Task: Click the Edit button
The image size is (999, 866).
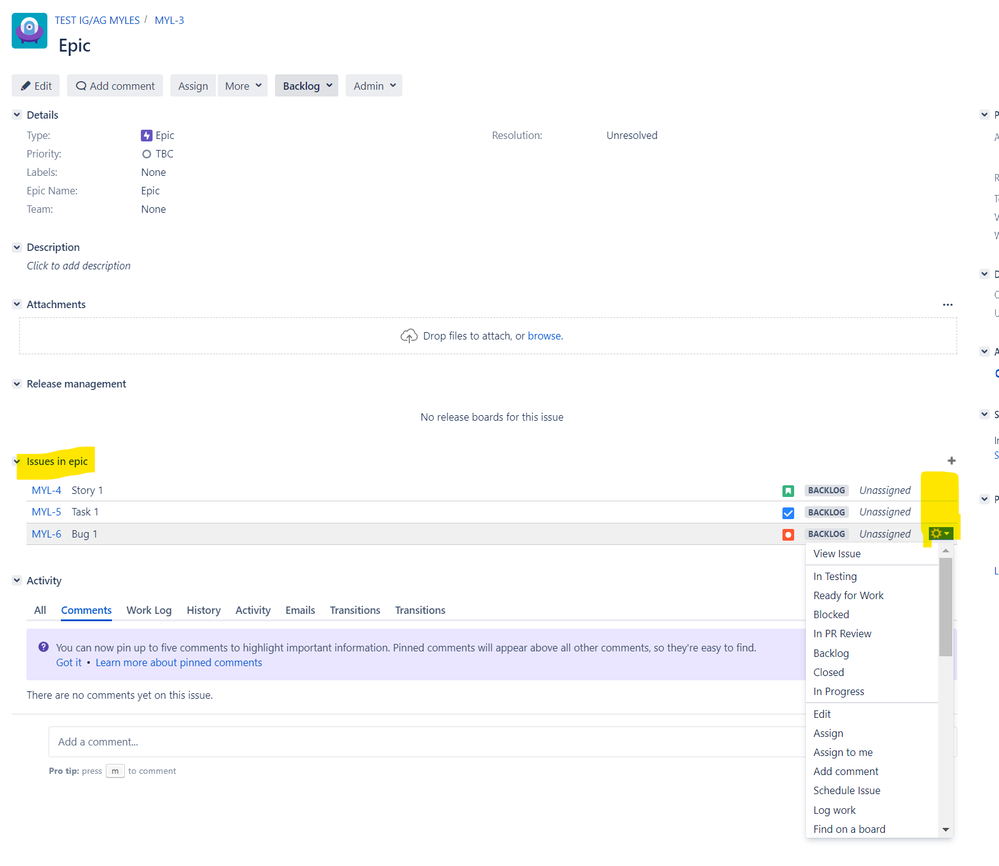Action: click(x=35, y=85)
